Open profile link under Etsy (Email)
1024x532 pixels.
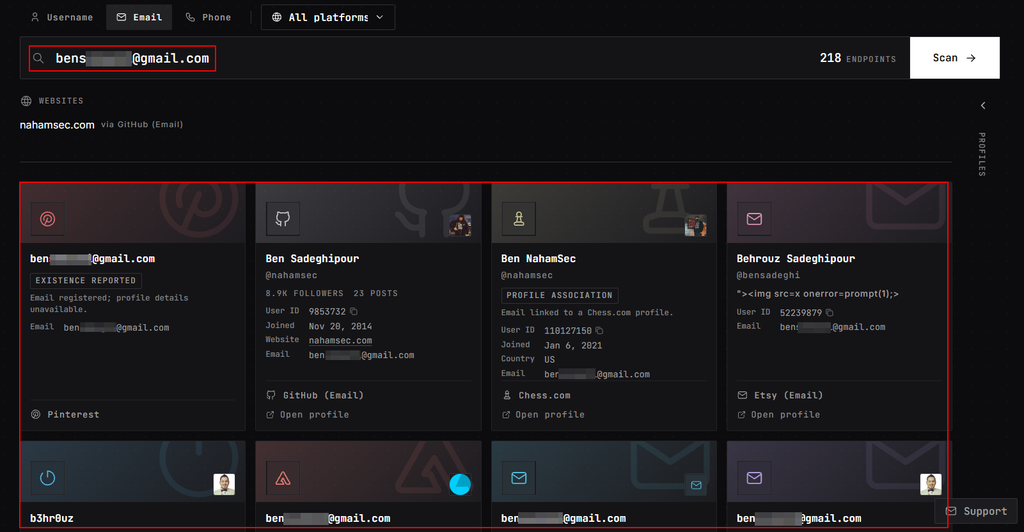[x=779, y=415]
